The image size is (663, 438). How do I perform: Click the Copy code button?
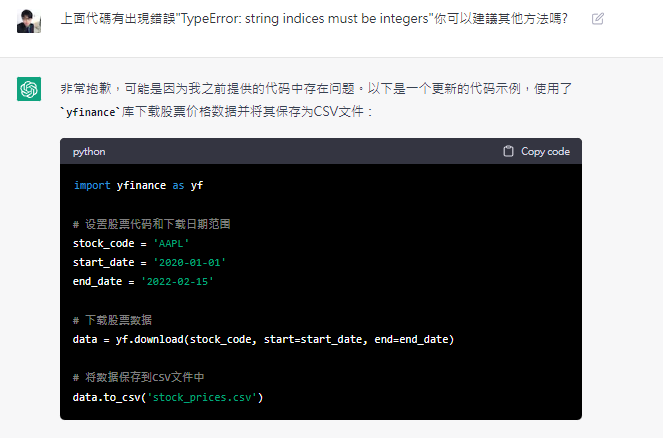537,151
